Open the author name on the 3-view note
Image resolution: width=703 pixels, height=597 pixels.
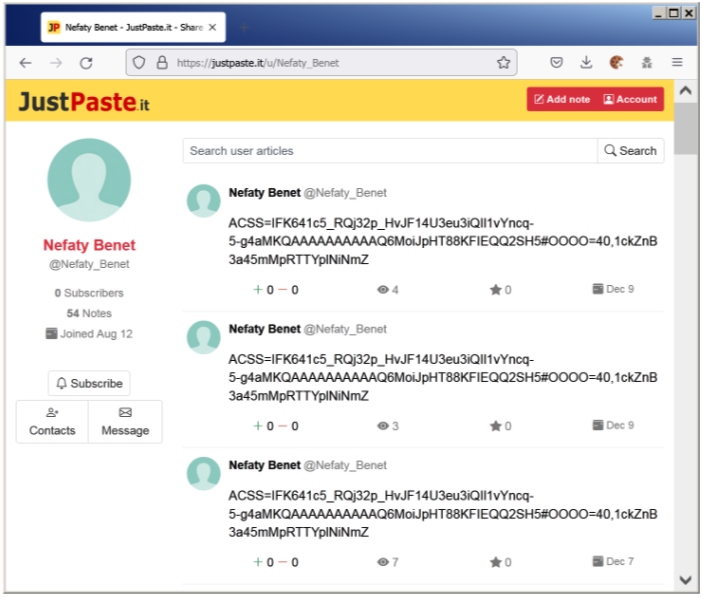point(265,329)
